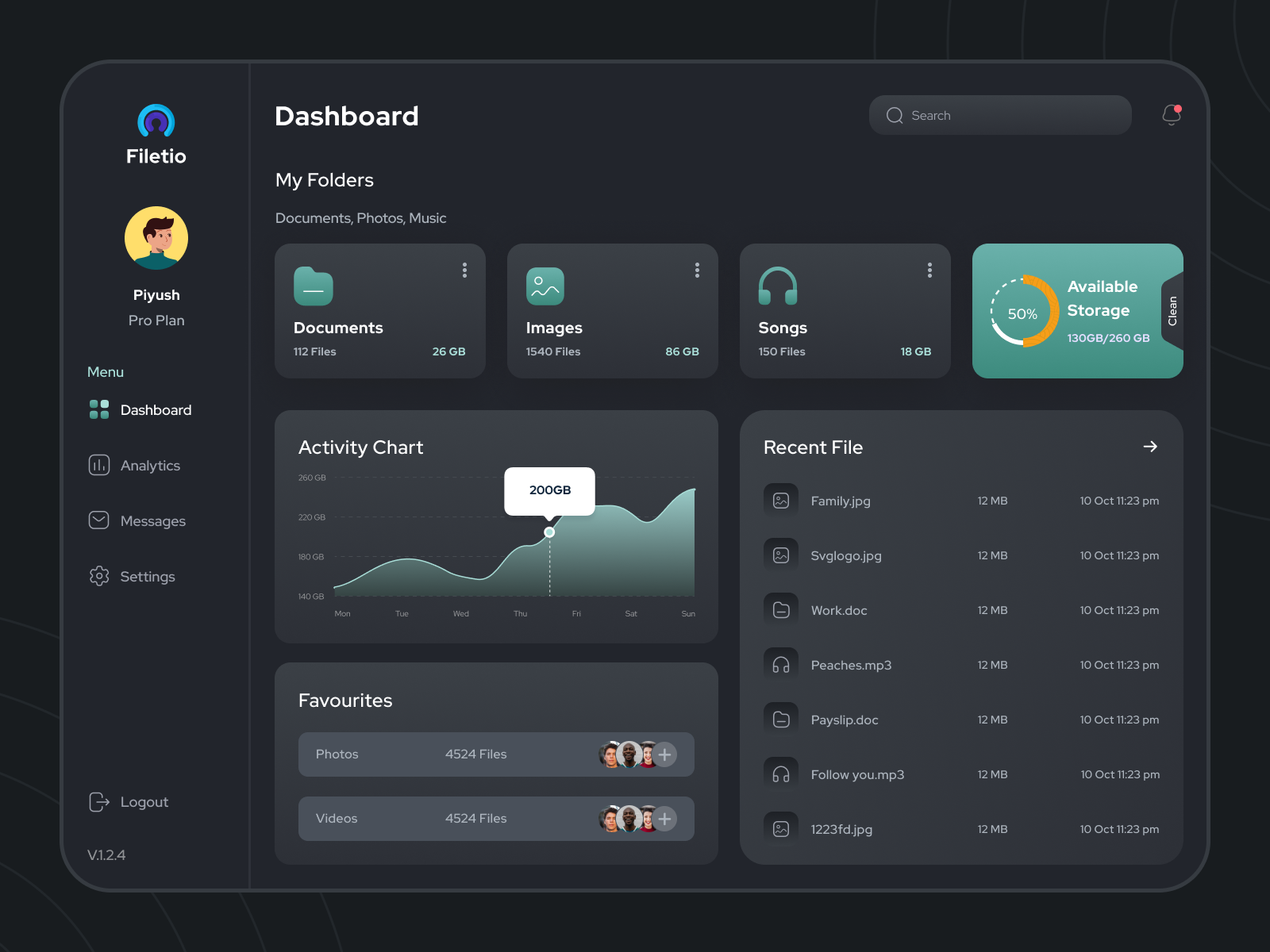
Task: Click the Analytics bar chart icon
Action: [99, 465]
